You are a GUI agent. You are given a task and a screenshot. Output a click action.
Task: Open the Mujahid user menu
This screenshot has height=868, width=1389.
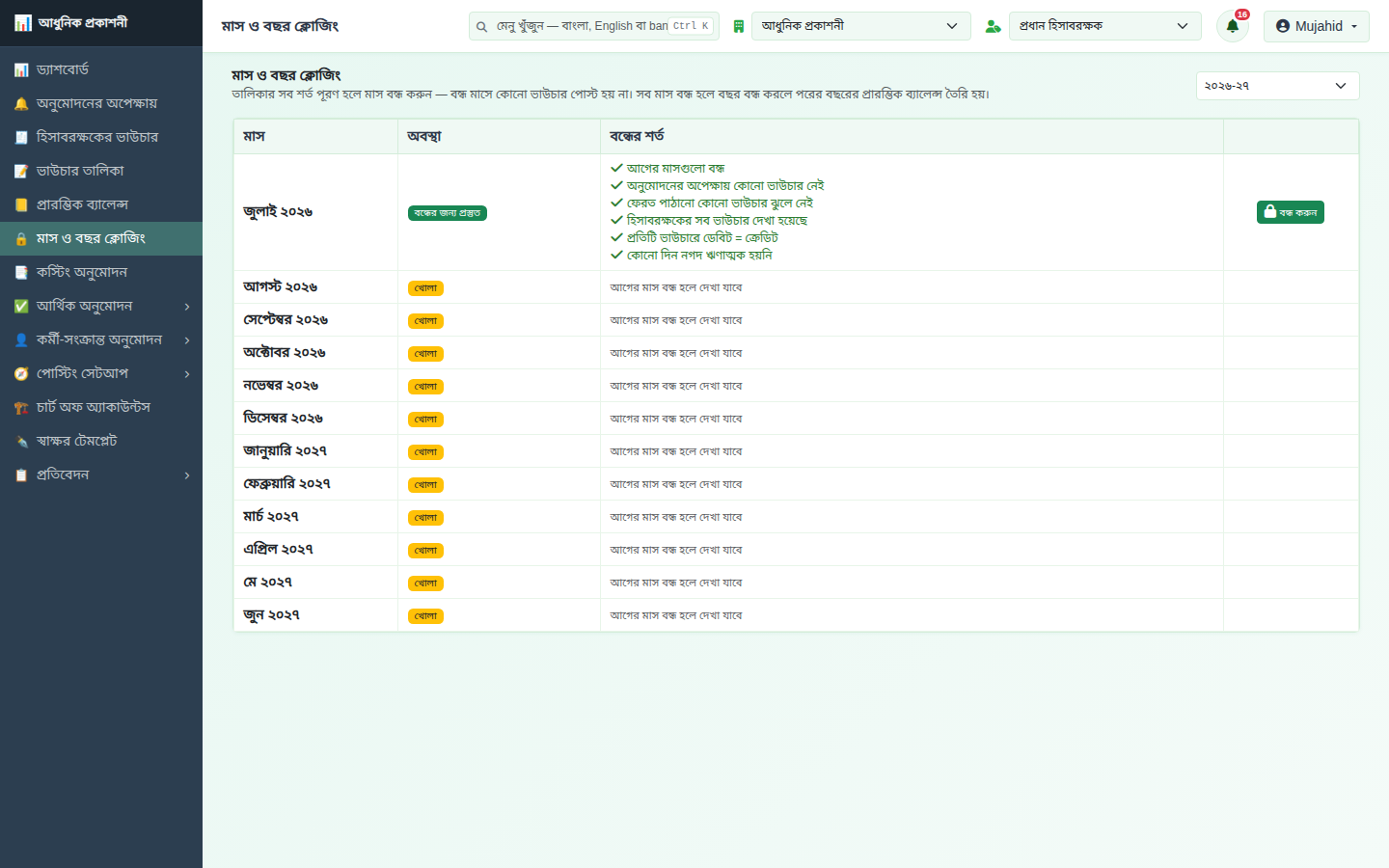[x=1316, y=26]
